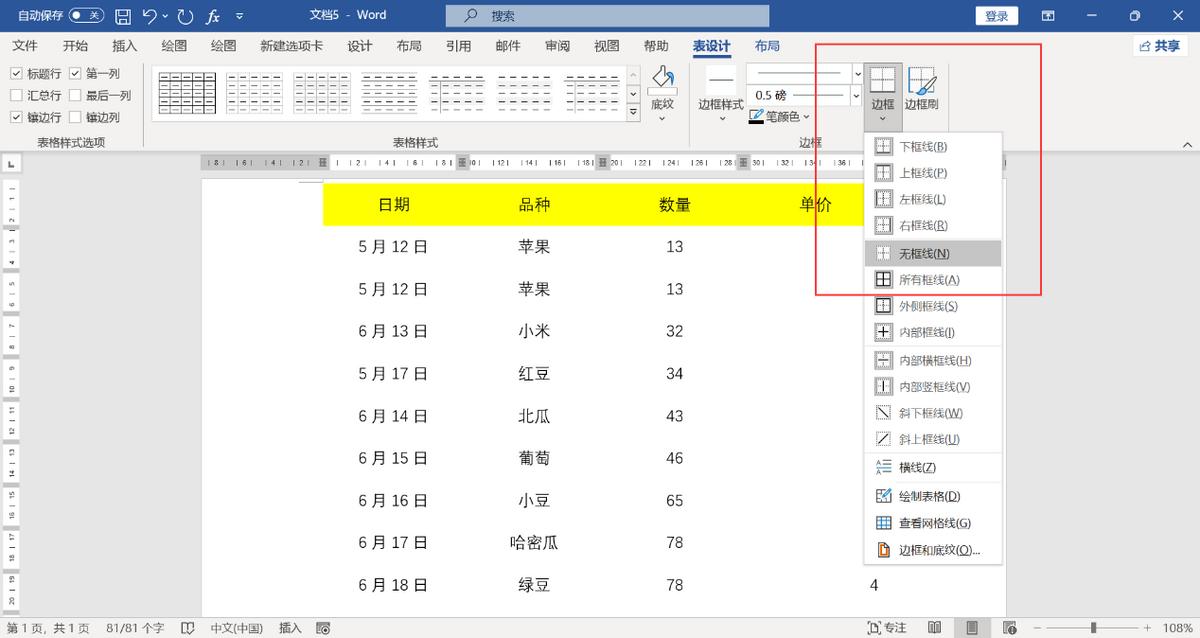Click the 登录 (Sign in) button
1200x638 pixels.
[x=996, y=15]
